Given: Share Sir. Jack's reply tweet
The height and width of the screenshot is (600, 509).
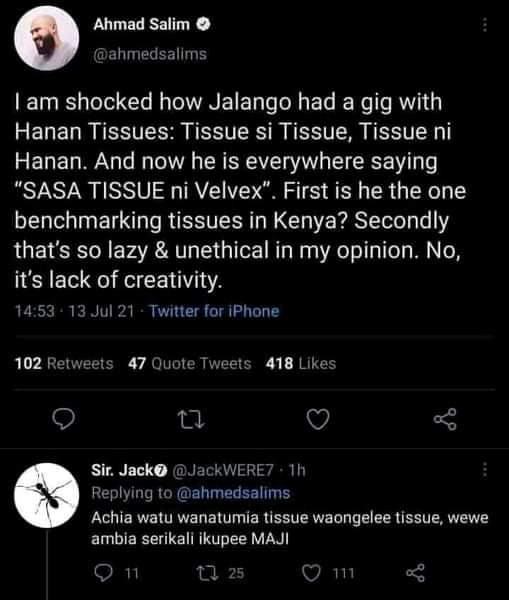Looking at the screenshot, I should [x=415, y=573].
